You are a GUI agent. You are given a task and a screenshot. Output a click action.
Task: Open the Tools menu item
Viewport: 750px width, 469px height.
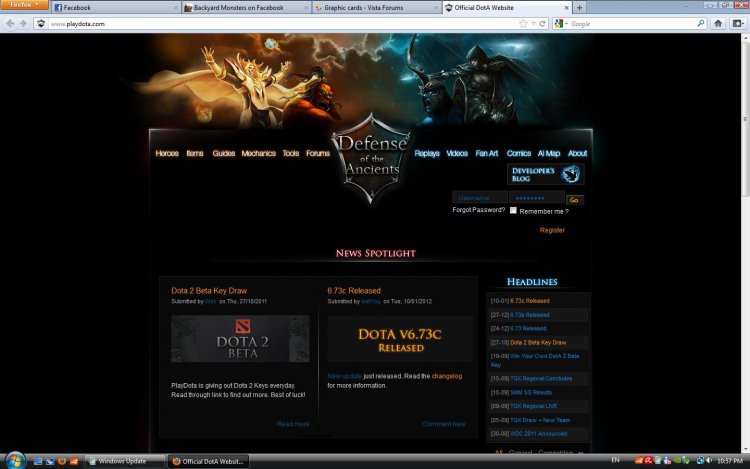(290, 153)
